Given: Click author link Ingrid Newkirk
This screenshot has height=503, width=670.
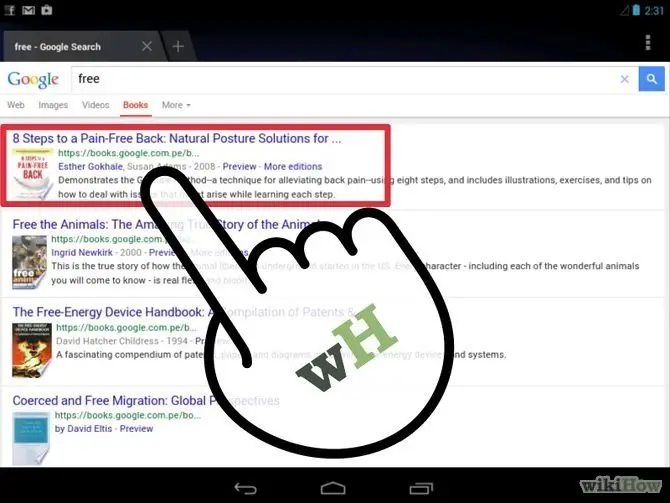Looking at the screenshot, I should (82, 253).
